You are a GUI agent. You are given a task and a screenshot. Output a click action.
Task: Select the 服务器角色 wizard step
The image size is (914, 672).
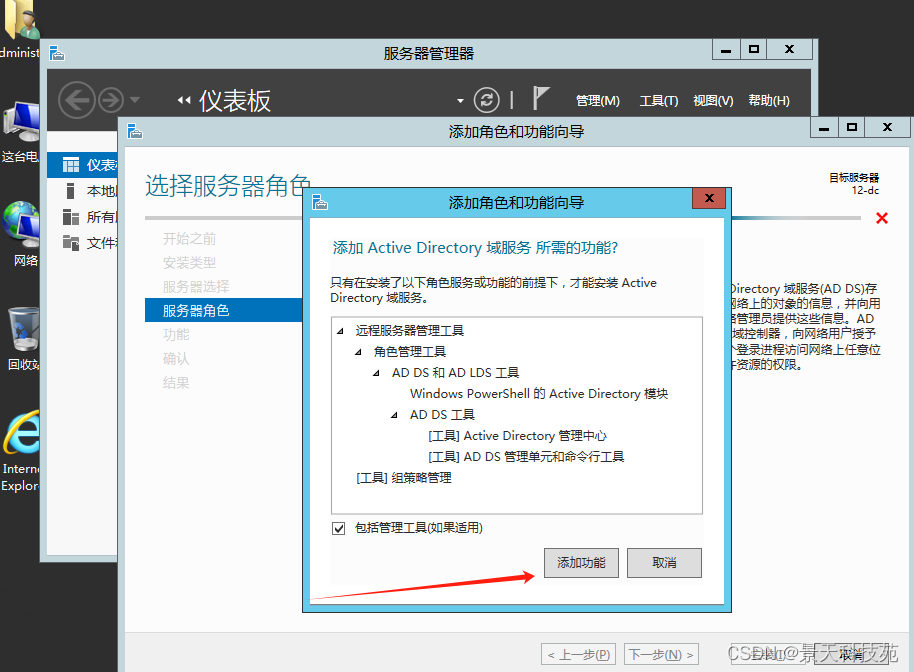point(223,311)
